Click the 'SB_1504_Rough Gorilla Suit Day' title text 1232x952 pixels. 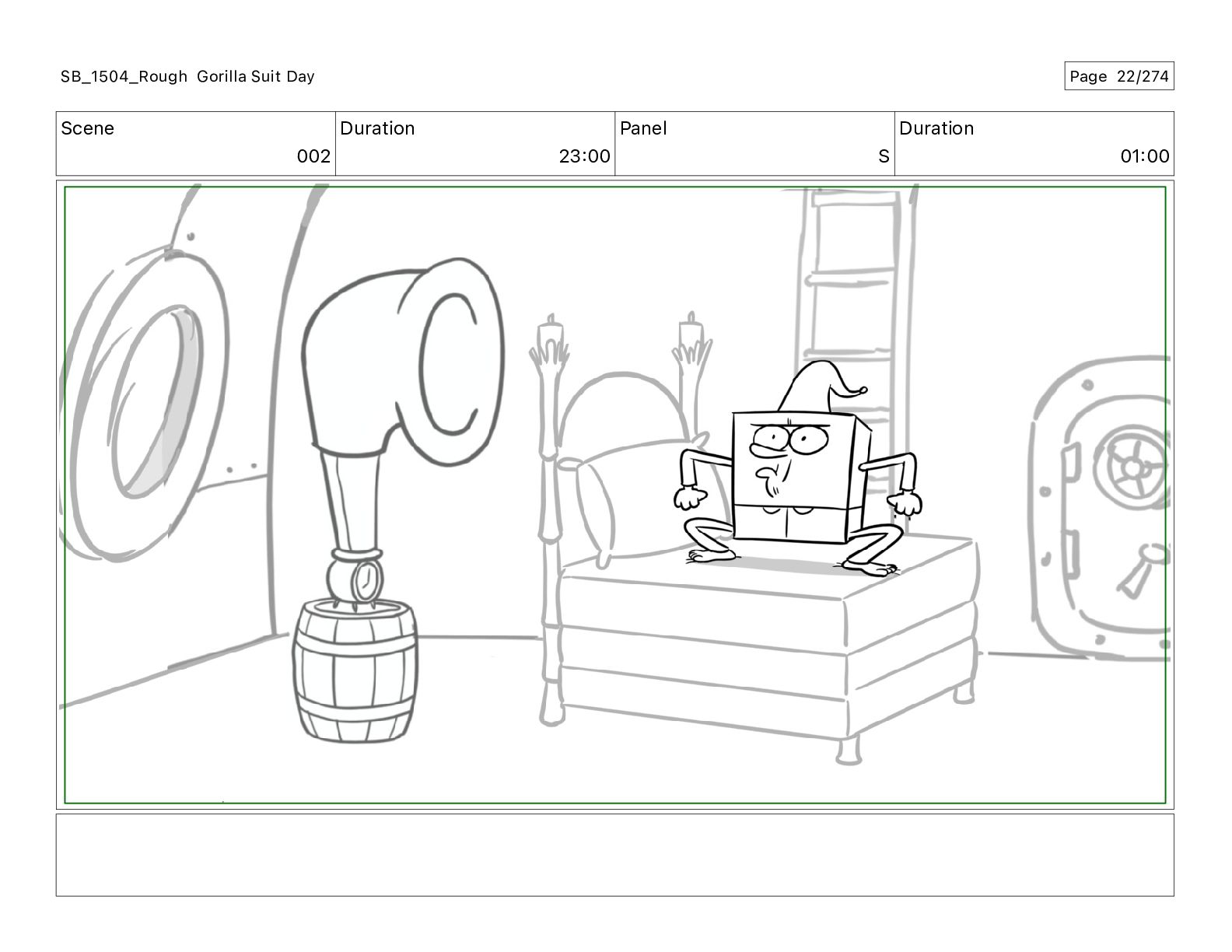(x=187, y=76)
